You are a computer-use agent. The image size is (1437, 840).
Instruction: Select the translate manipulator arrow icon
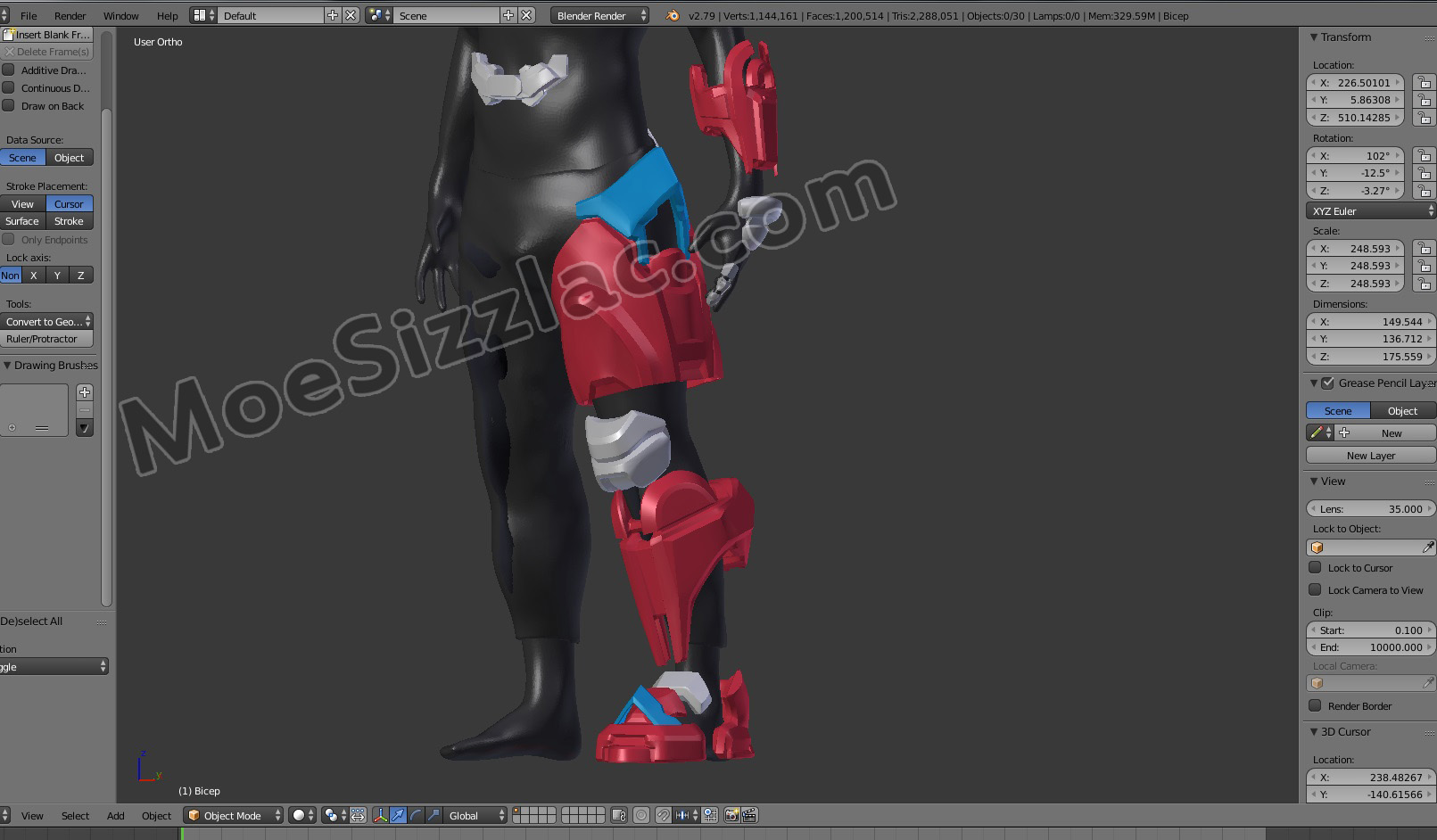click(398, 815)
